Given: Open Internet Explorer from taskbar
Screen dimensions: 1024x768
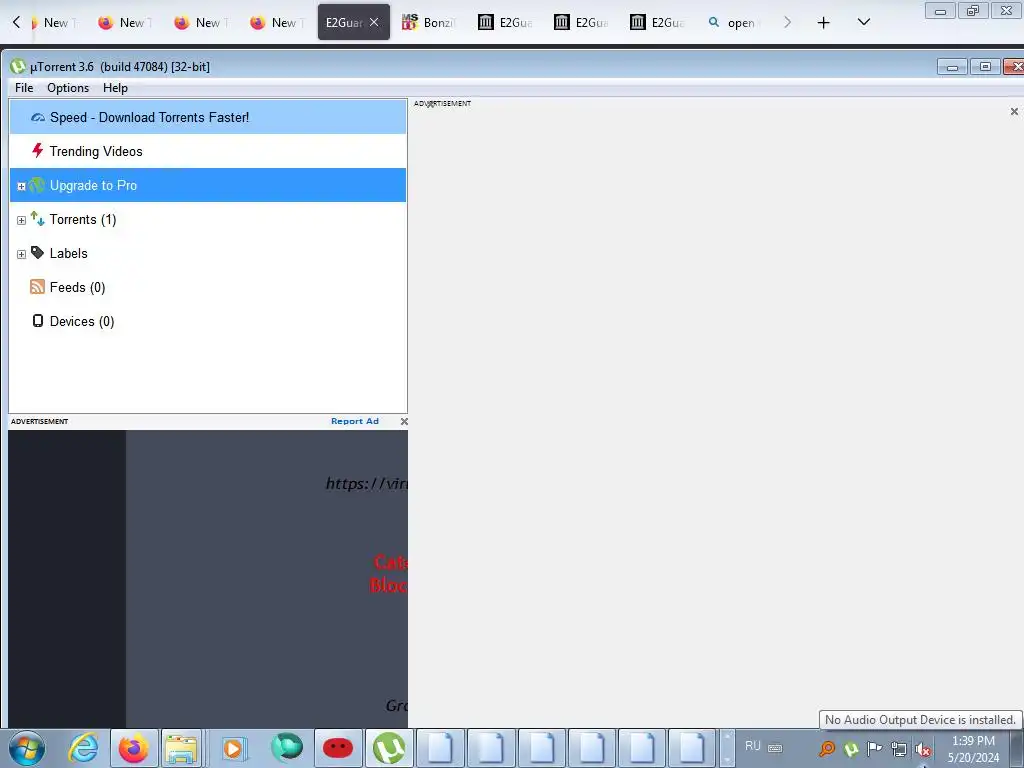Looking at the screenshot, I should pyautogui.click(x=84, y=748).
